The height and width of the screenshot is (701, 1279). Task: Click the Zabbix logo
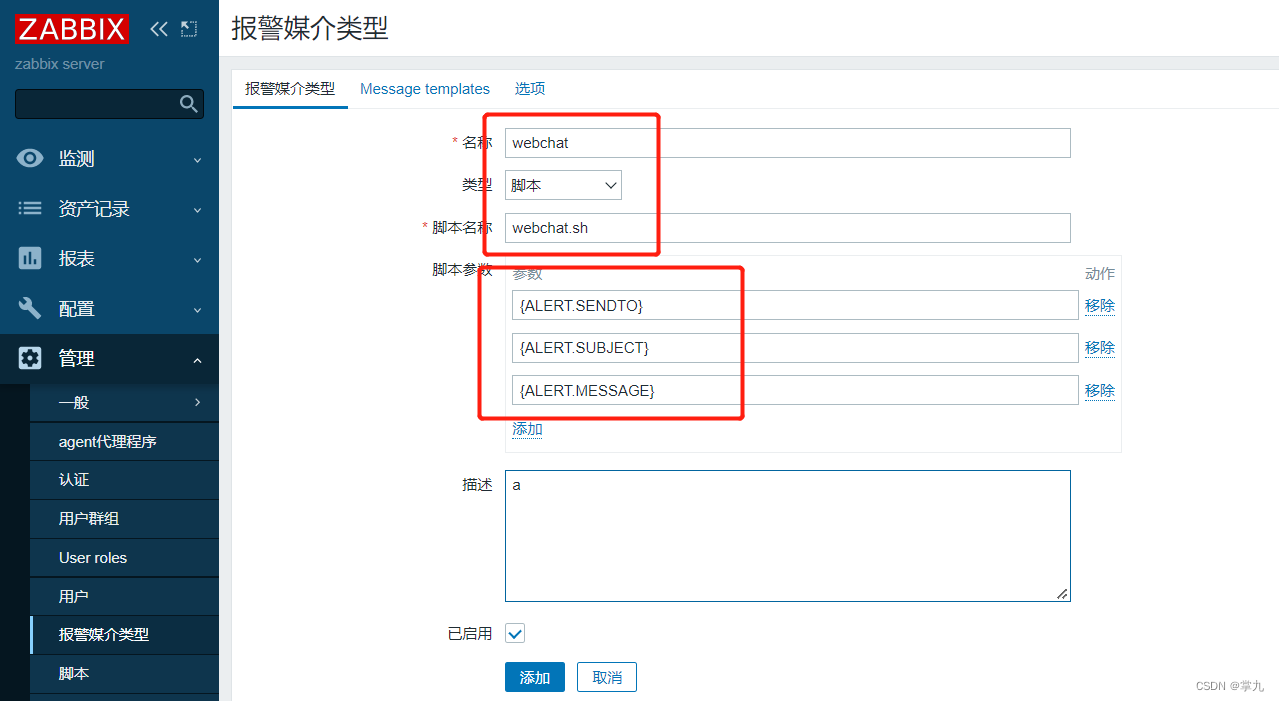click(72, 29)
